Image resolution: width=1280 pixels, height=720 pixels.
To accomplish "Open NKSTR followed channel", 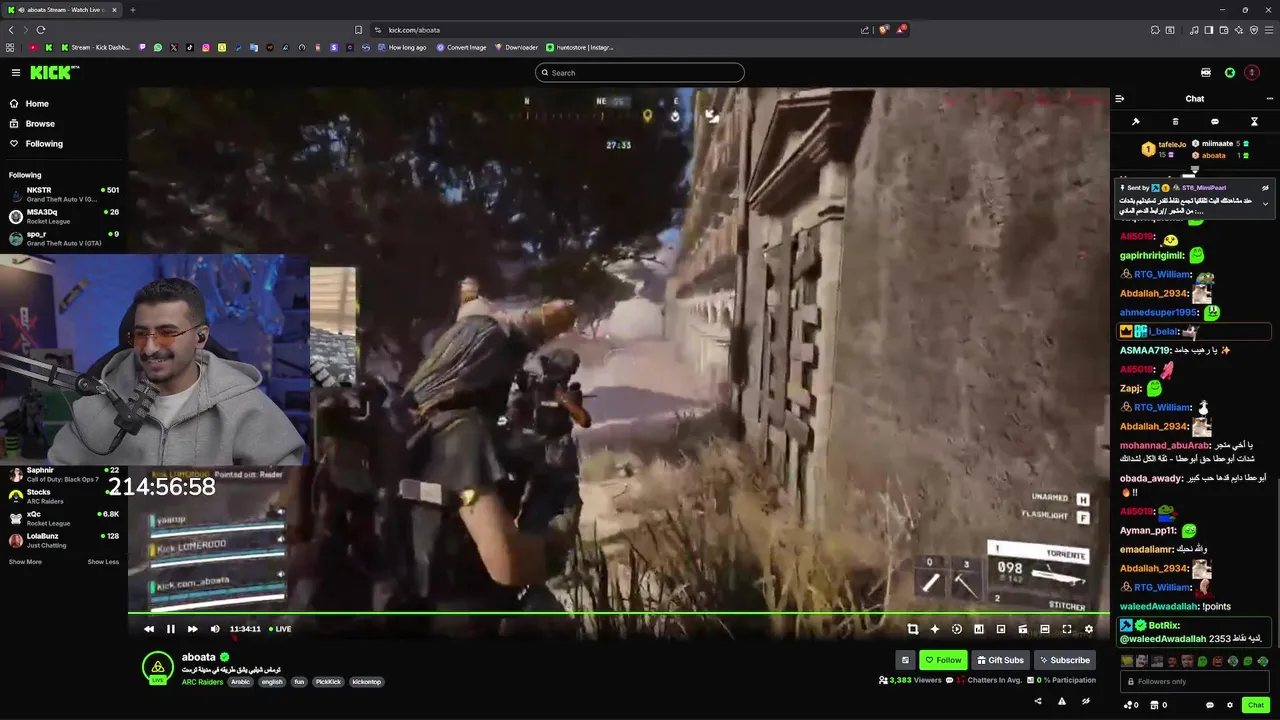I will point(63,194).
